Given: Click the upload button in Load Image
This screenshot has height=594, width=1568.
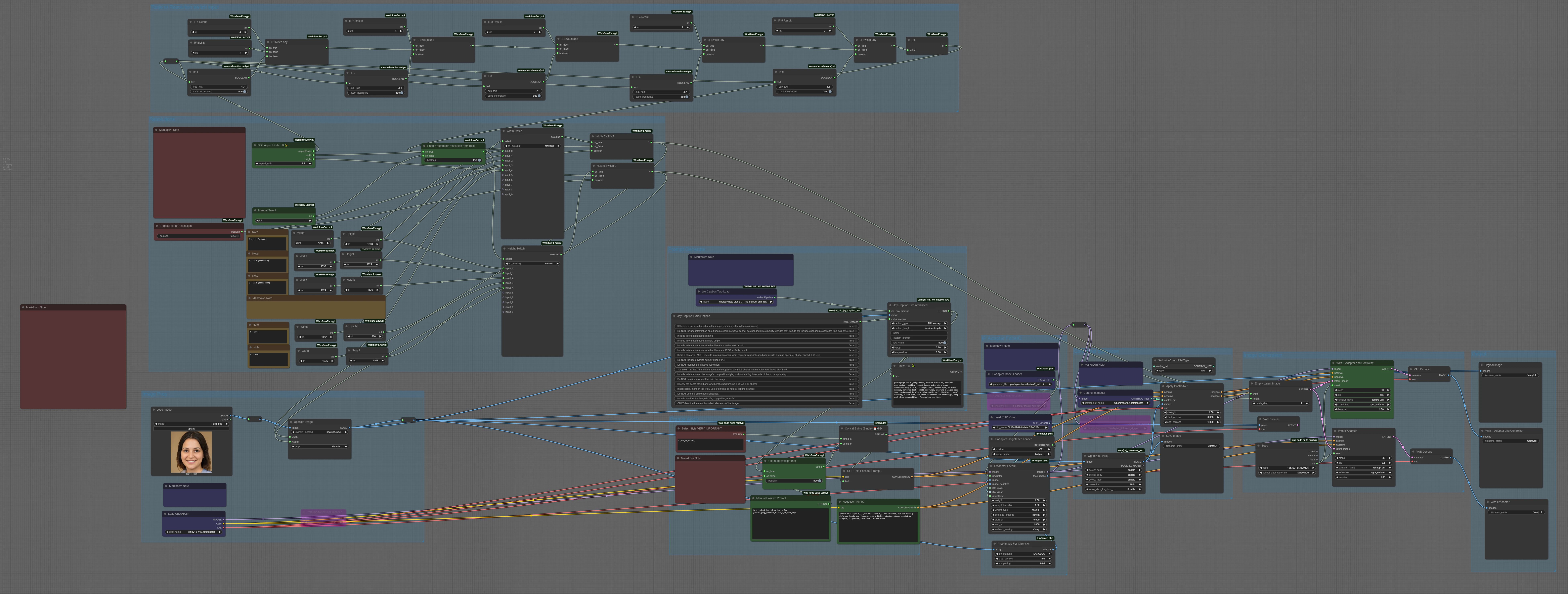Looking at the screenshot, I should pyautogui.click(x=191, y=428).
